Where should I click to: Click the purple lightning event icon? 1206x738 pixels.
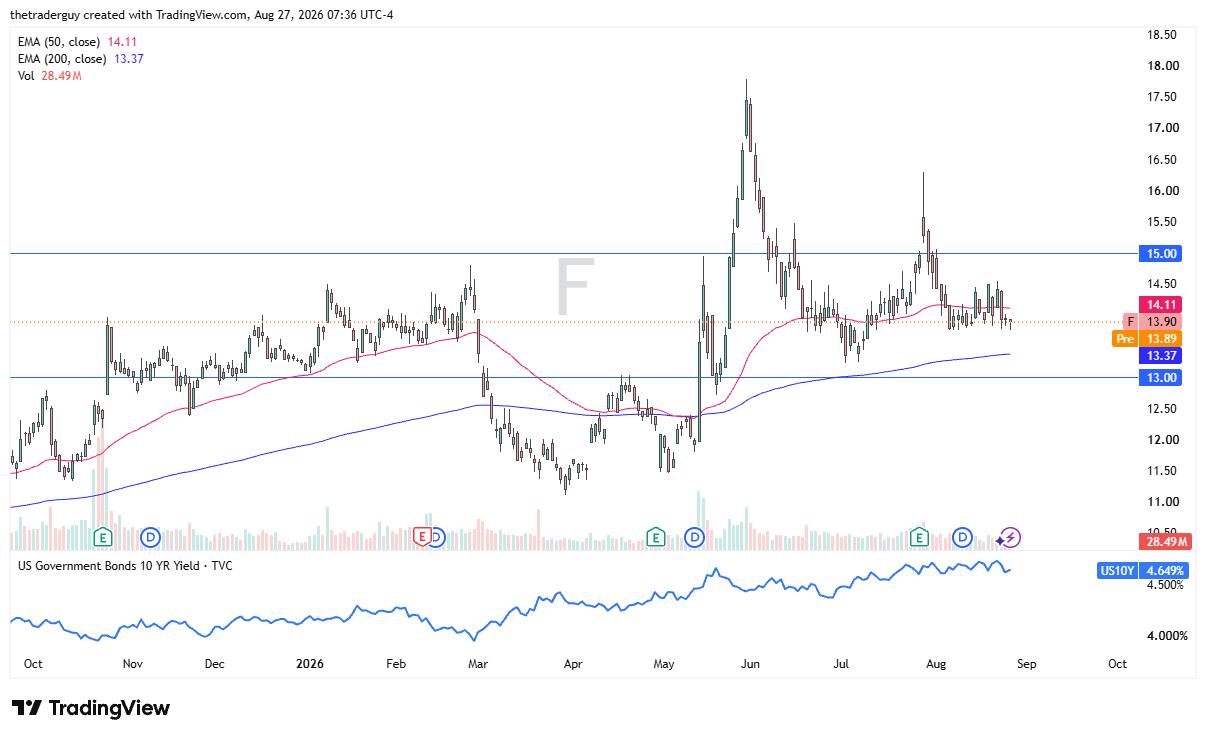point(1011,538)
